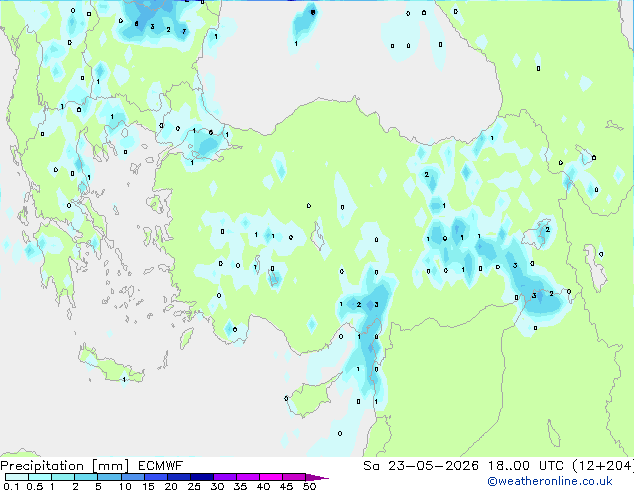Click the 0.1–0.5 mm legend color swatch

(x=17, y=477)
